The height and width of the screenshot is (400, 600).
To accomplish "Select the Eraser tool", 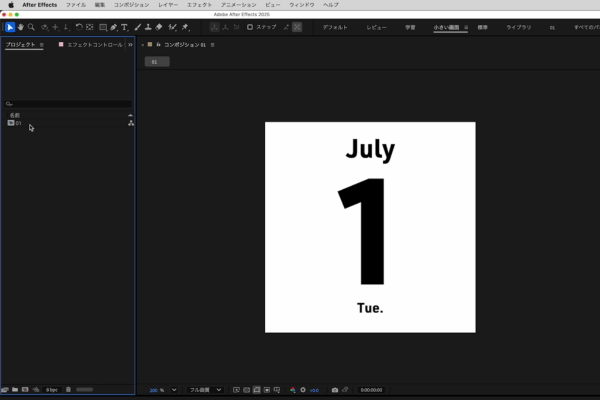I will coord(159,27).
